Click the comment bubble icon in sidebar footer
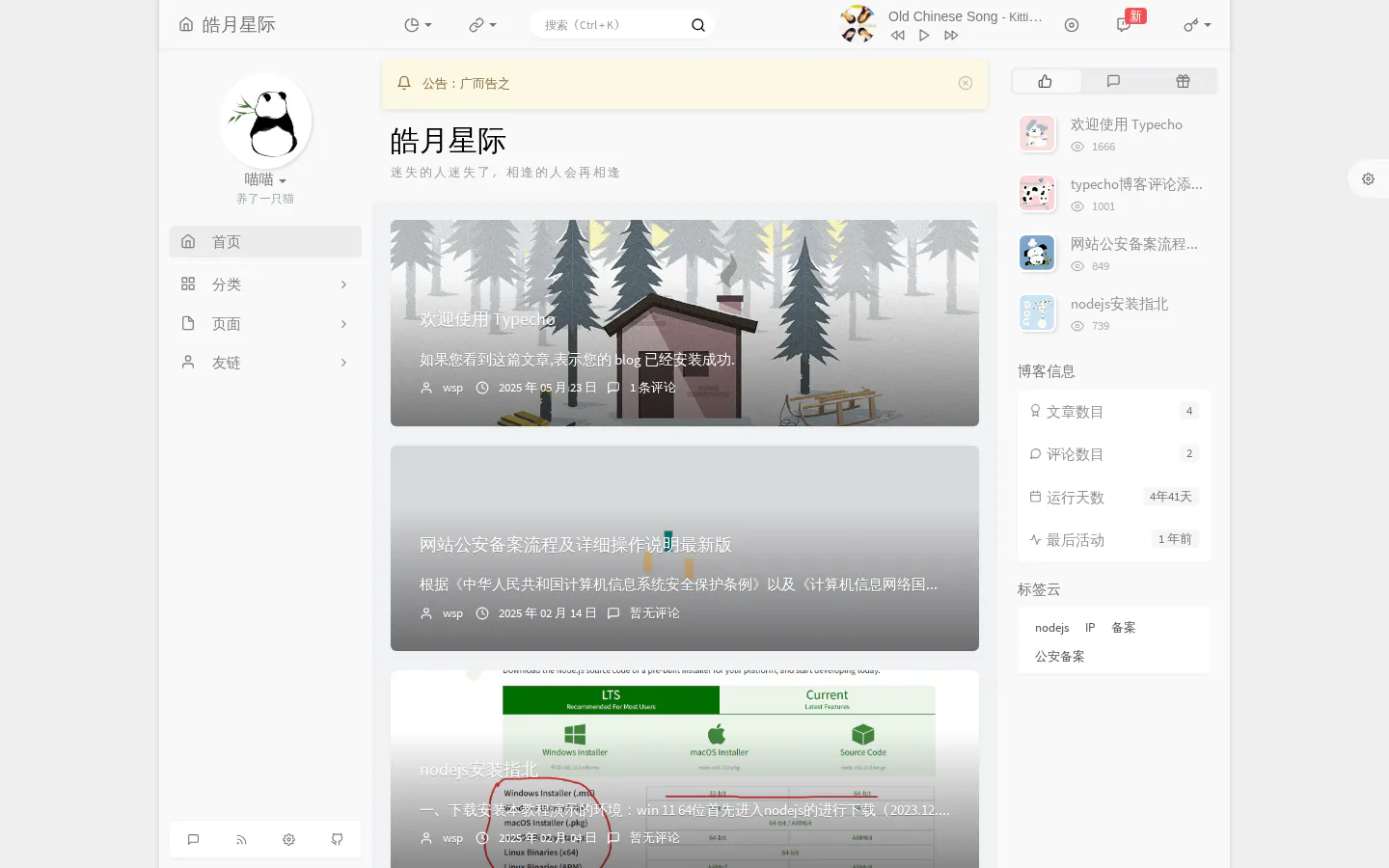 click(193, 840)
